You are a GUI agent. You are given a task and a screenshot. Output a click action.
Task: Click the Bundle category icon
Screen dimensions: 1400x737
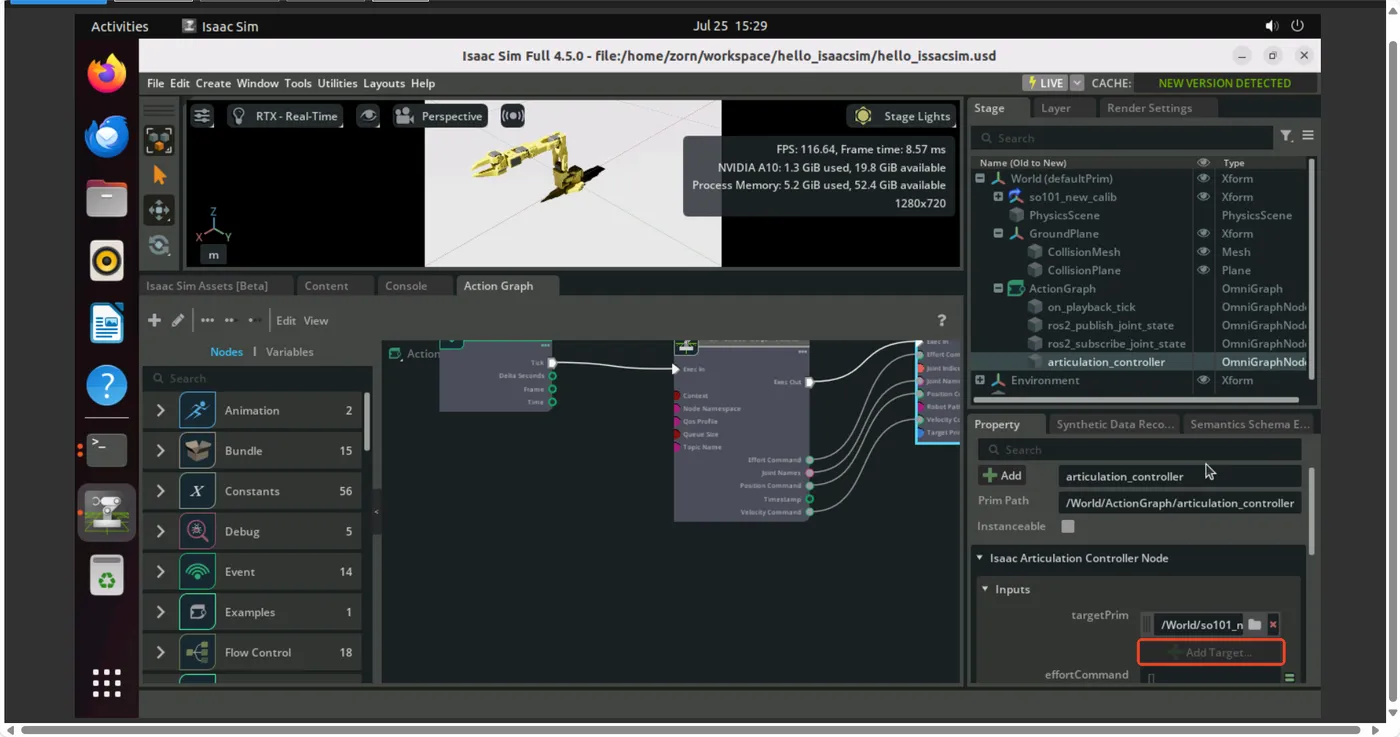coord(198,450)
